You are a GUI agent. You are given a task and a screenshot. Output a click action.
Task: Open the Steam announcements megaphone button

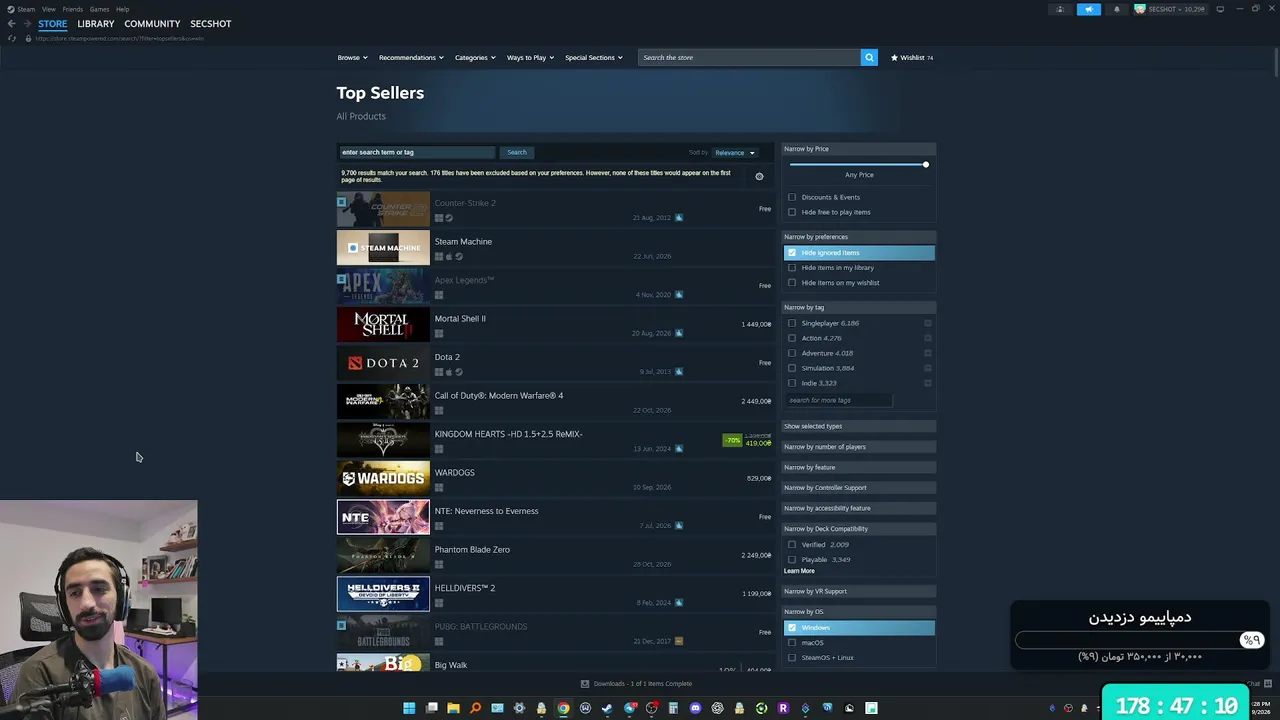[1089, 9]
